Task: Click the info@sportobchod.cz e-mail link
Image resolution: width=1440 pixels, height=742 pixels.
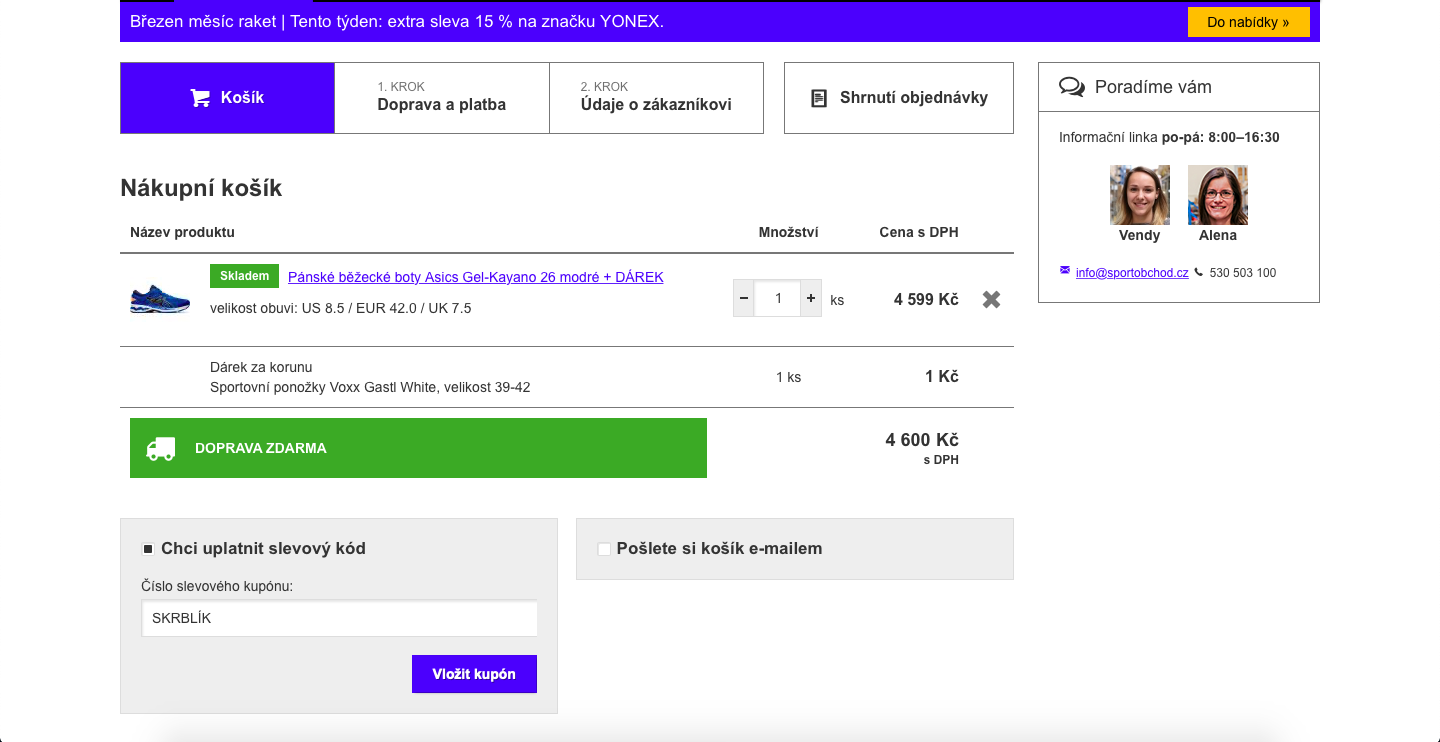Action: point(1132,272)
